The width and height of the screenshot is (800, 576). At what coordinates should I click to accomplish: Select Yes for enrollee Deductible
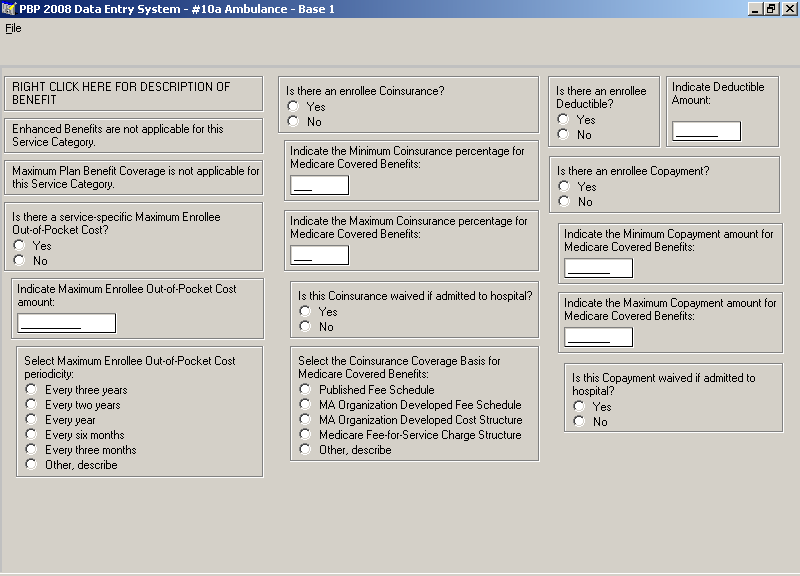click(x=563, y=119)
